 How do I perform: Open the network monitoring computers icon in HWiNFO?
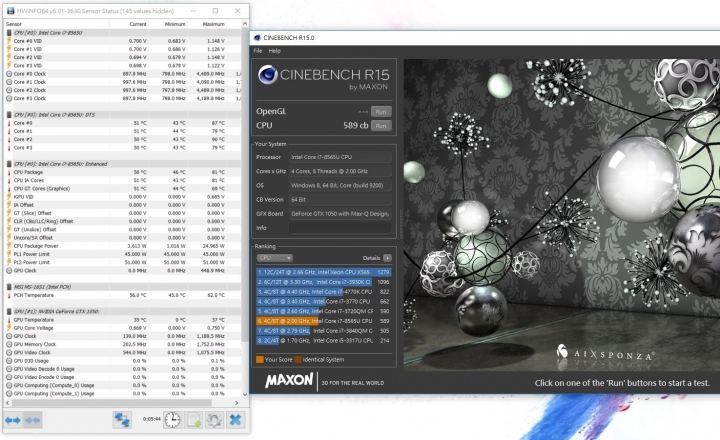coord(122,420)
